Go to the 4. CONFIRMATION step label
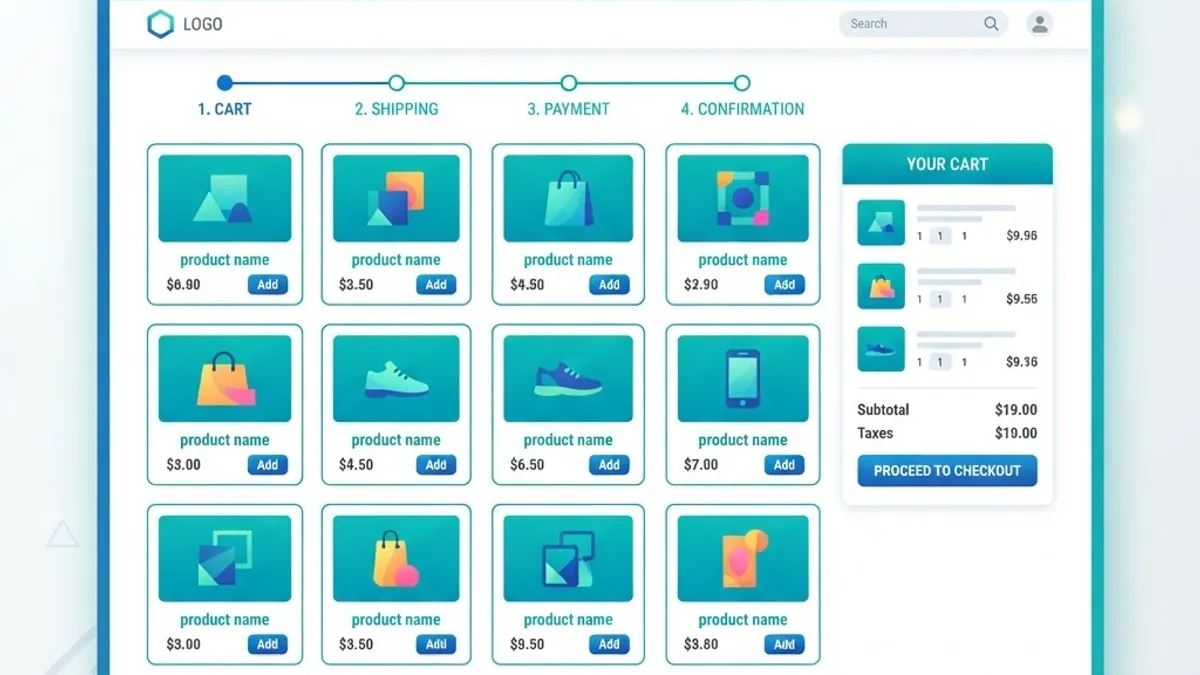Viewport: 1200px width, 675px height. point(742,109)
